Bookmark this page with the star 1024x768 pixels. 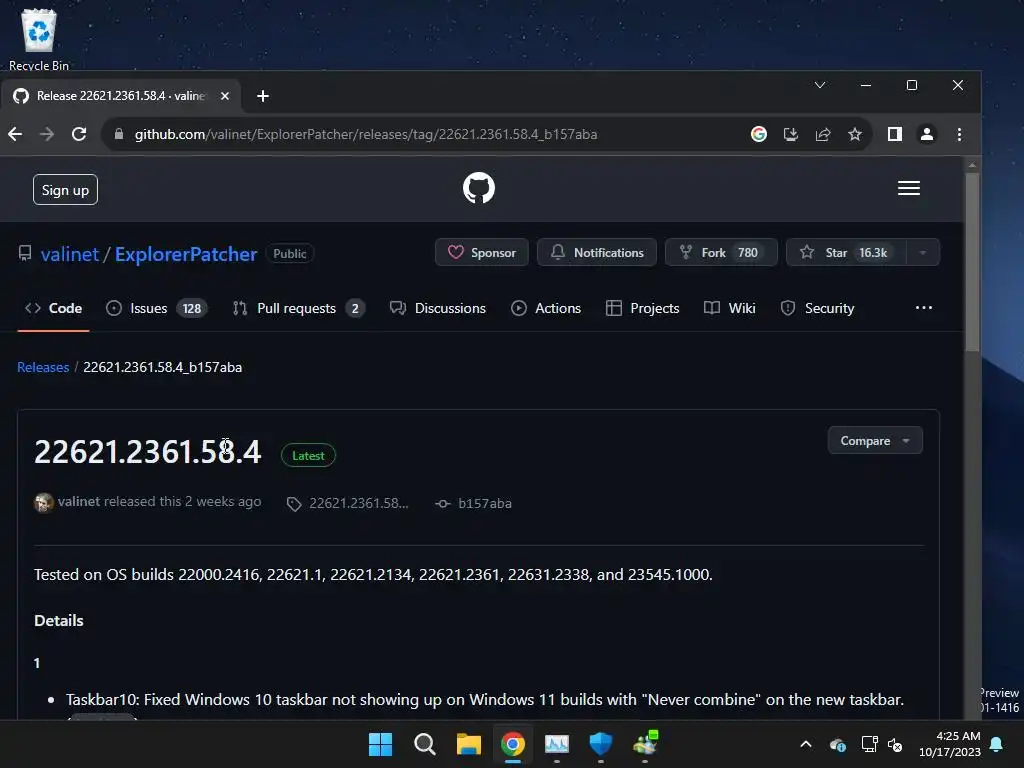click(855, 134)
